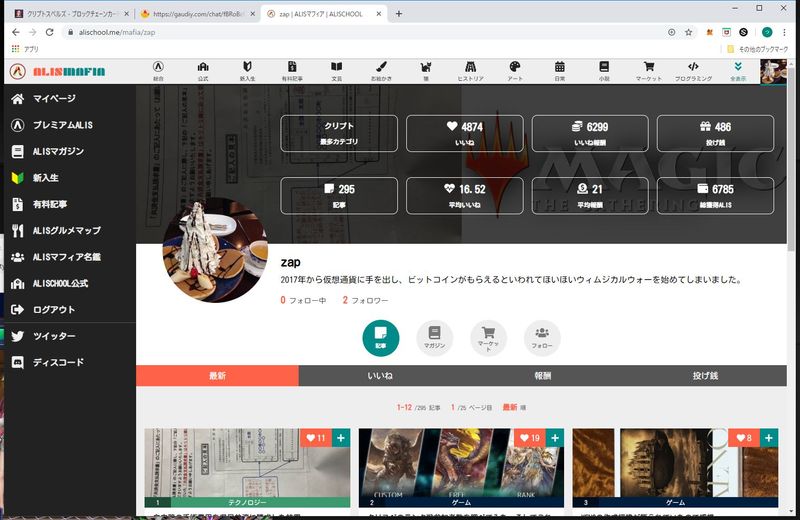The height and width of the screenshot is (520, 800).
Task: Click the ALISMAFIA logo
Action: 57,72
